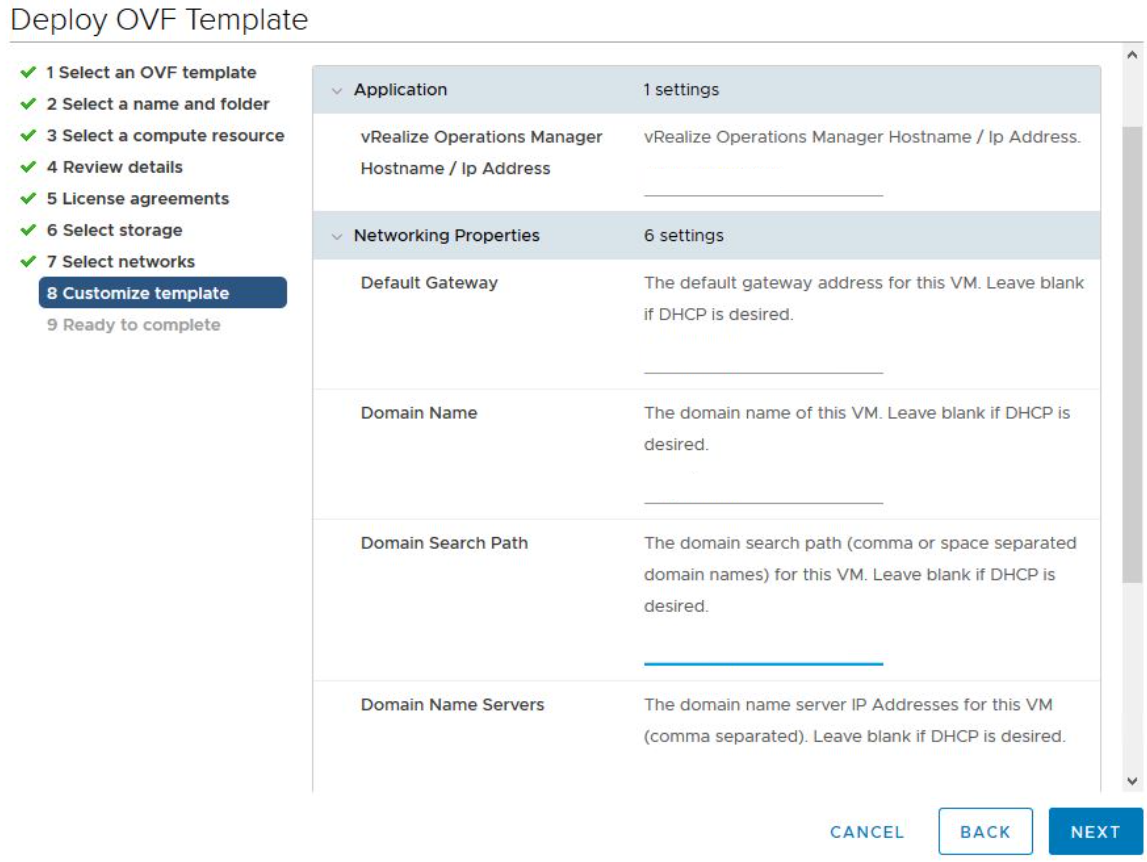Click the green checkmark beside Select networks
The image size is (1147, 862).
28,262
